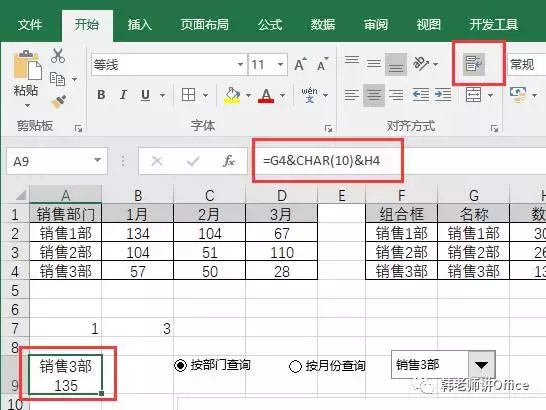Viewport: 546px width, 410px height.
Task: Align text left
Action: click(352, 95)
